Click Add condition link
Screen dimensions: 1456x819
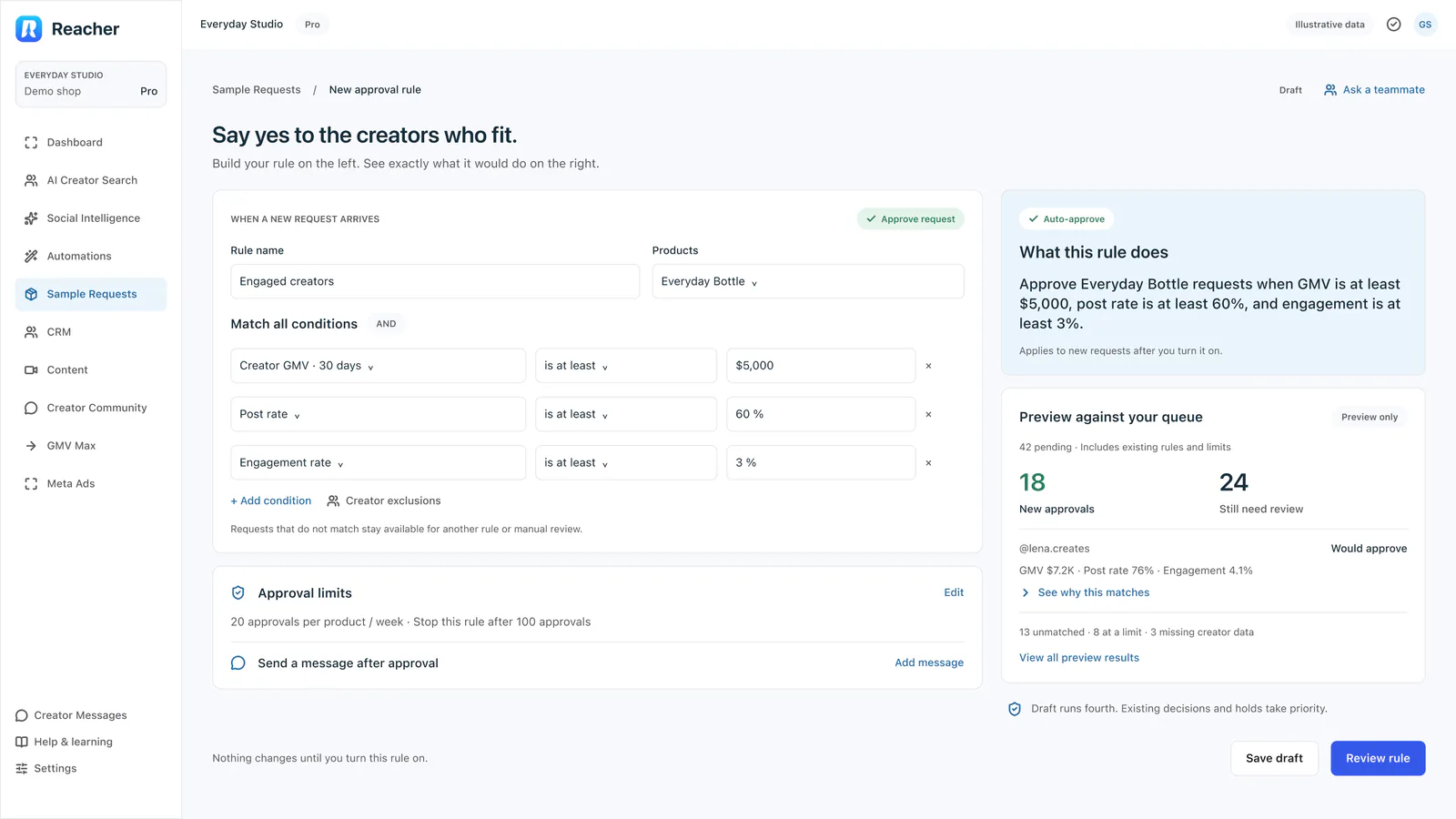271,501
